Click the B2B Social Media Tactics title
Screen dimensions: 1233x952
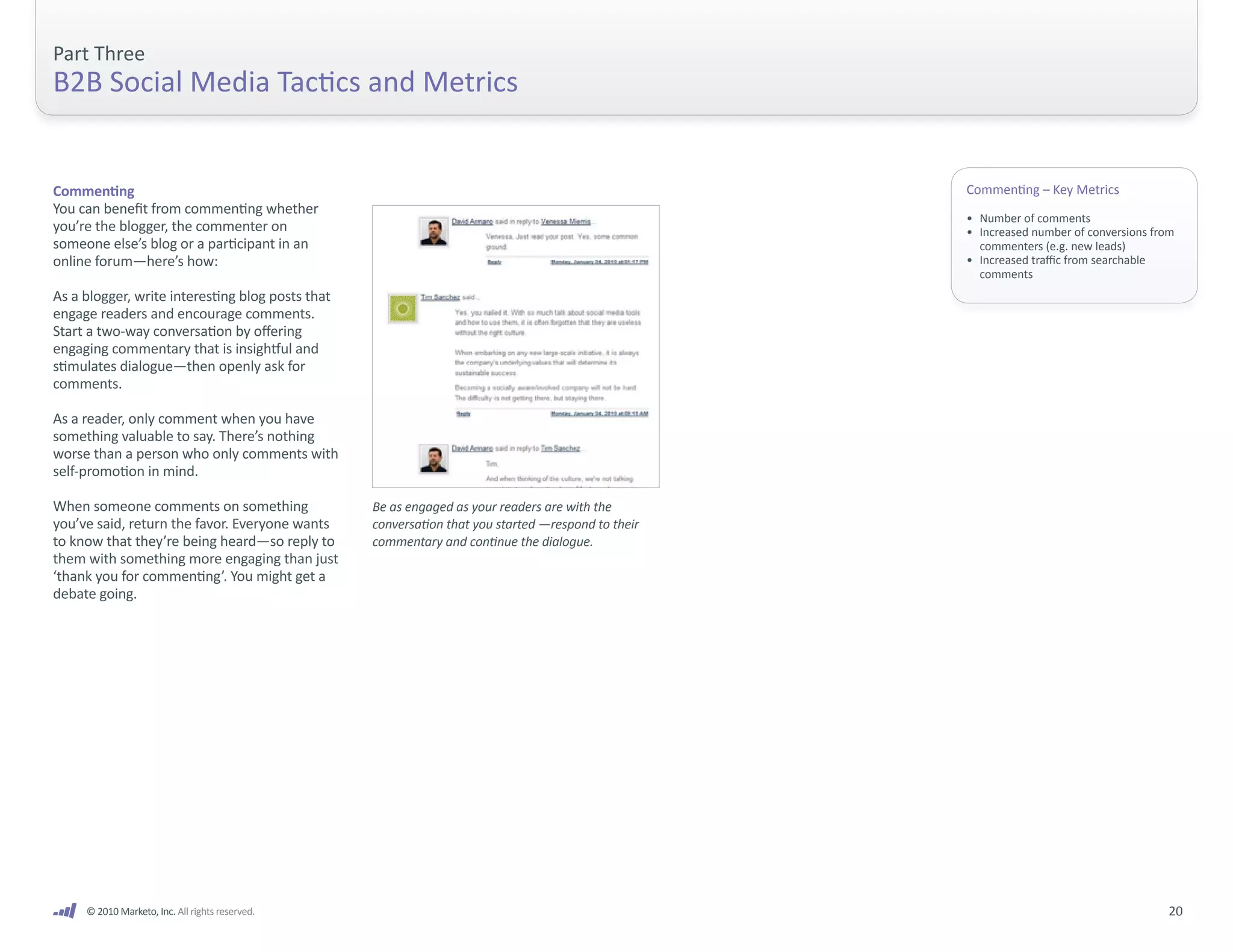pyautogui.click(x=285, y=82)
